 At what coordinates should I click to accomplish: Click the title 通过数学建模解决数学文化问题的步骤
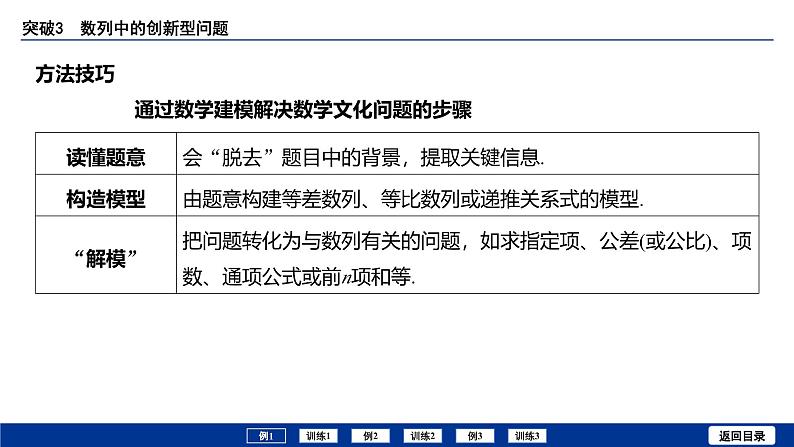pos(303,110)
